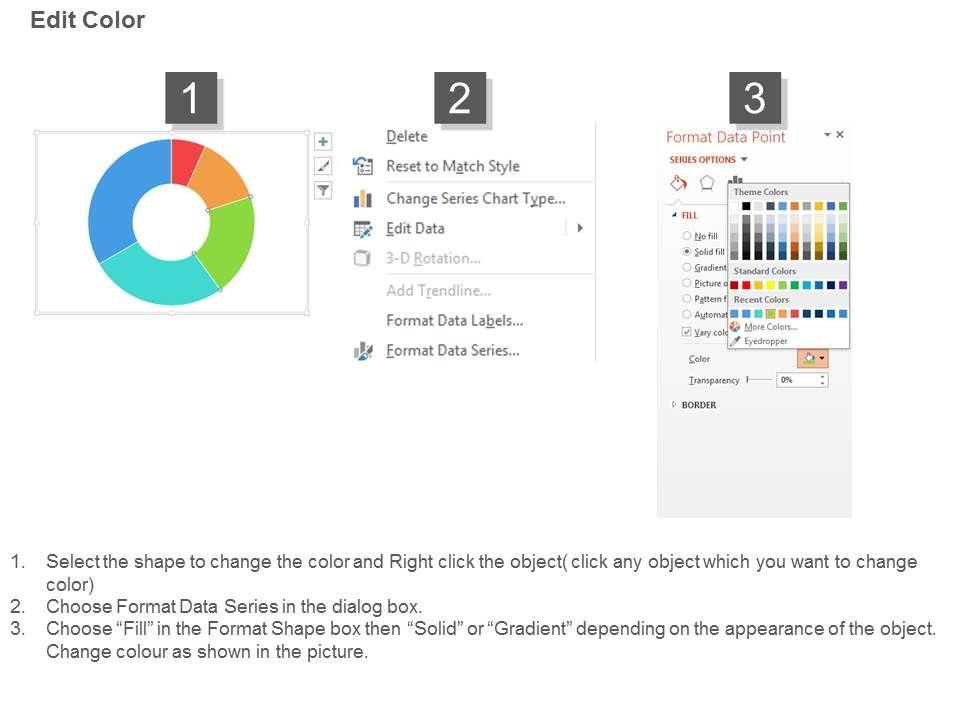Click the Transparency percentage field
This screenshot has height=720, width=960.
(797, 380)
